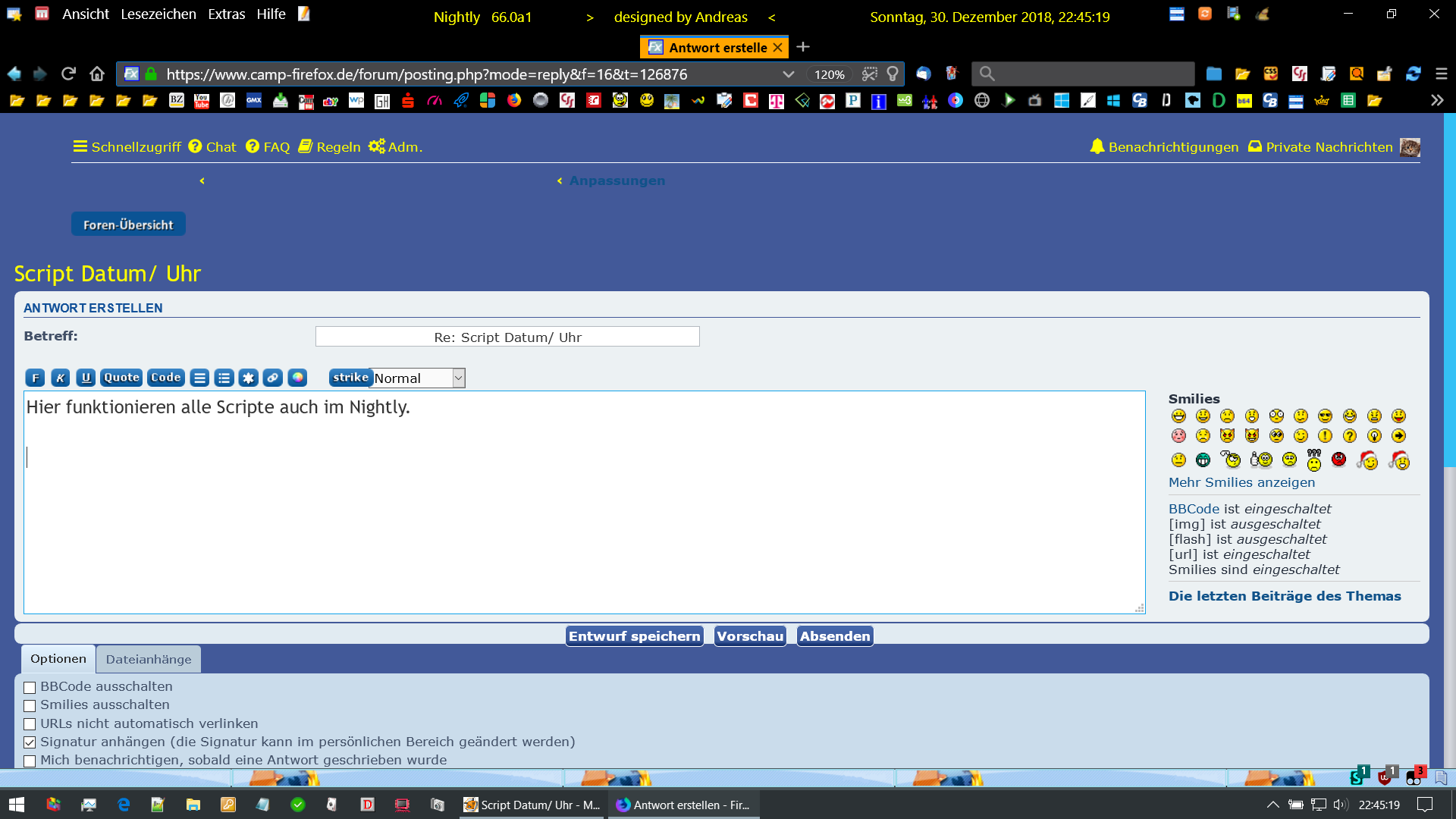
Task: Click the list item asterisk button
Action: point(248,378)
